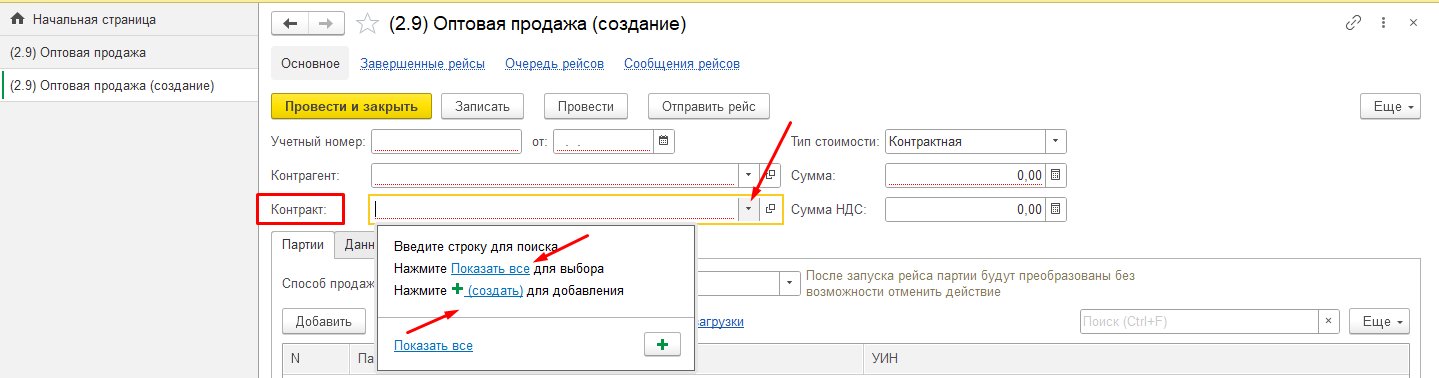Clear the search field with X icon
Viewport: 1439px width, 378px height.
[x=1329, y=321]
